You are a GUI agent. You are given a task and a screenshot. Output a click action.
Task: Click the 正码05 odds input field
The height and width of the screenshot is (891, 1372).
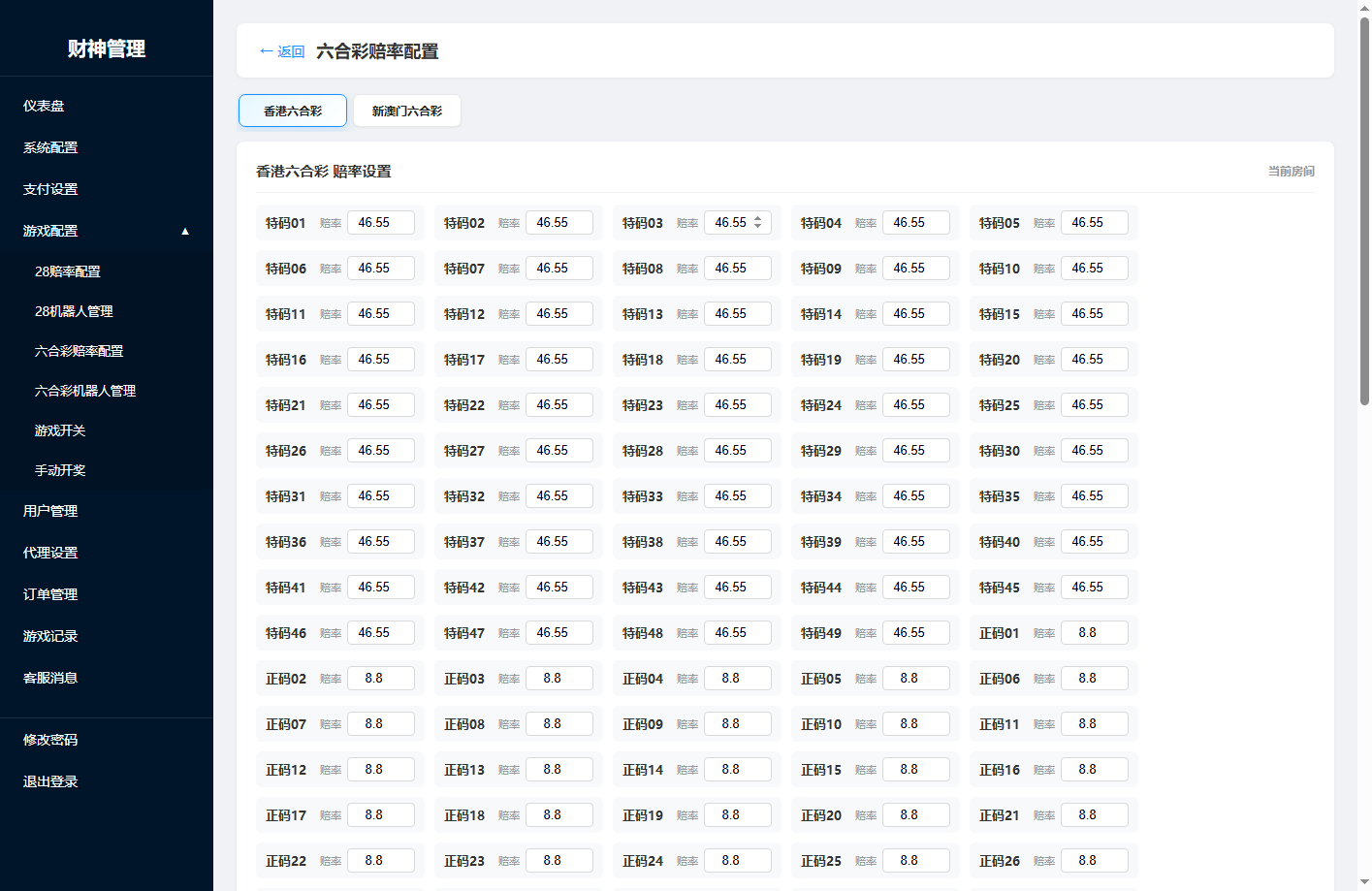click(916, 679)
